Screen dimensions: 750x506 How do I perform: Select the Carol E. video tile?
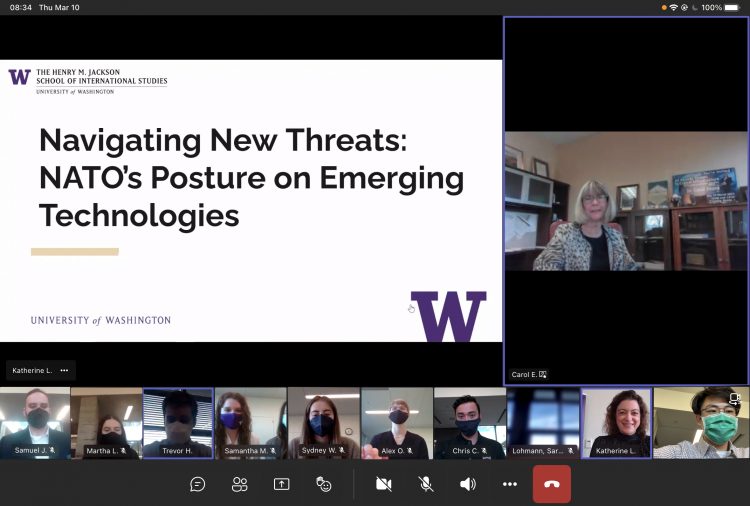626,201
